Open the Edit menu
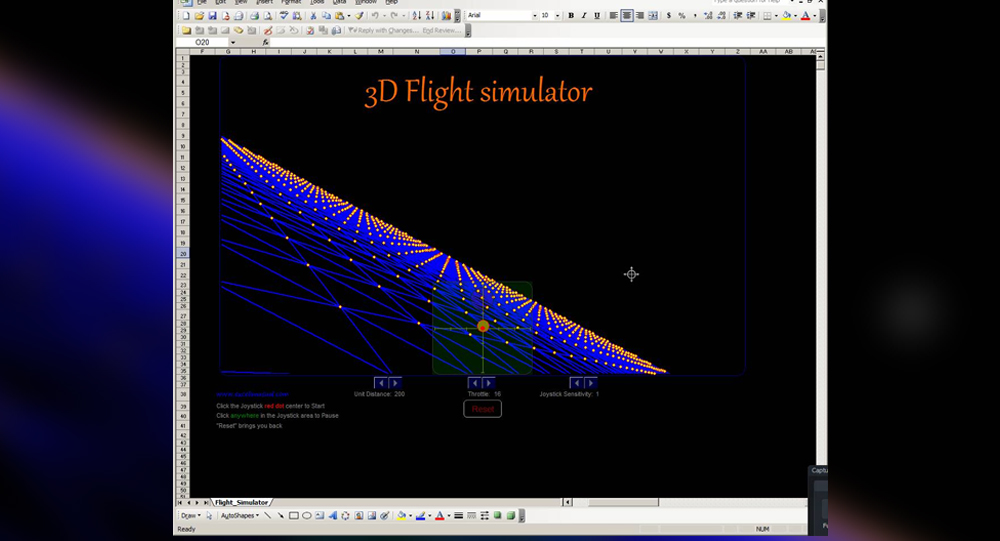Viewport: 1000px width, 541px height. [221, 2]
